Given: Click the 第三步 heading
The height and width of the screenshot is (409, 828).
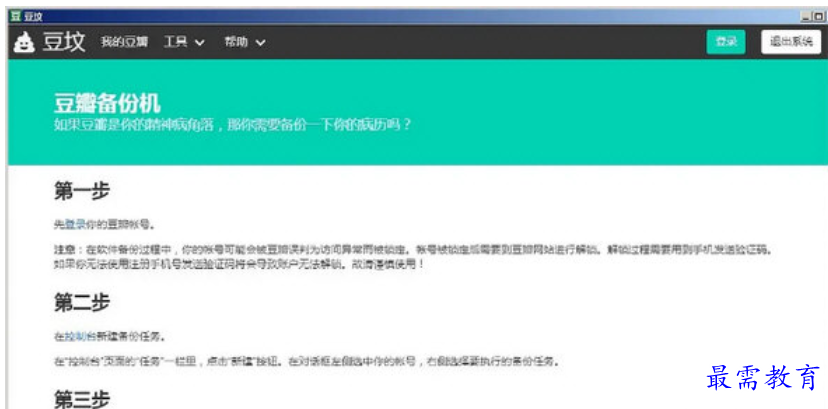Looking at the screenshot, I should pyautogui.click(x=82, y=400).
